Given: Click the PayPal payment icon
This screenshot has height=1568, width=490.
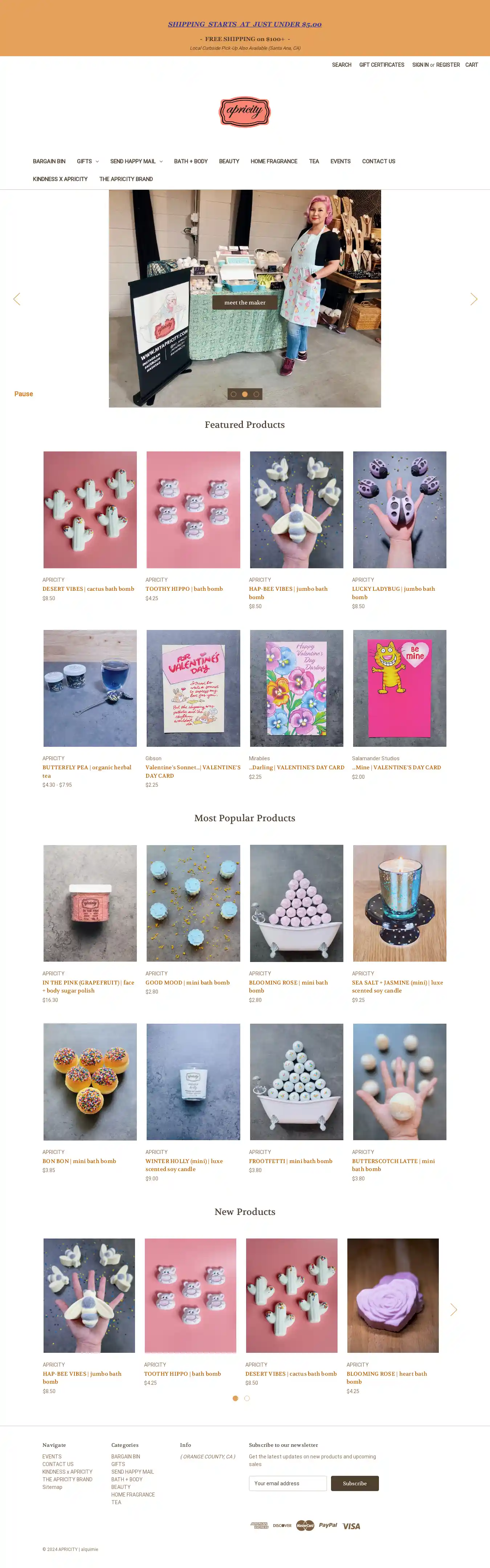Looking at the screenshot, I should 327,1526.
